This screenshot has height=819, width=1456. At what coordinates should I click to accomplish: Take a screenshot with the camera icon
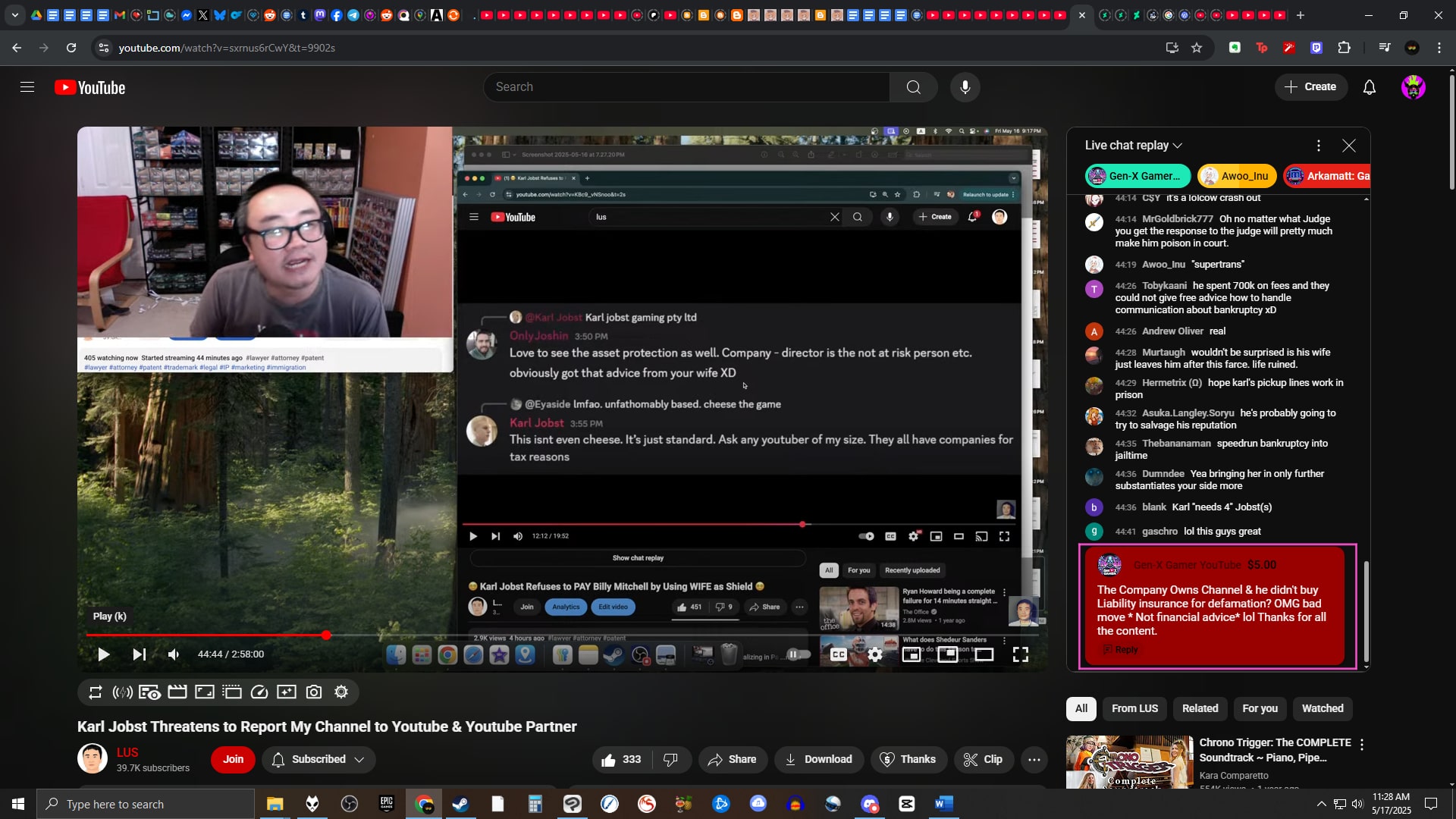tap(314, 692)
